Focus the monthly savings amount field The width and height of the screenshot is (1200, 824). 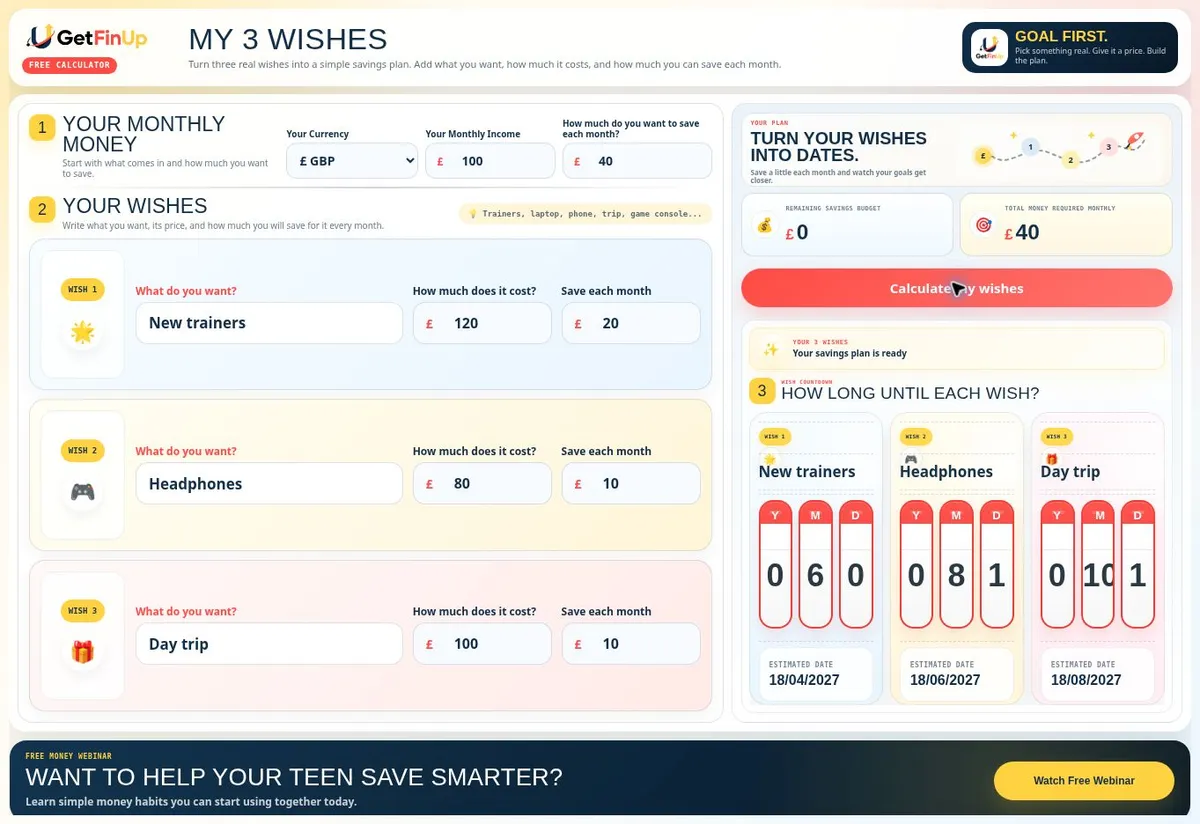(x=637, y=161)
